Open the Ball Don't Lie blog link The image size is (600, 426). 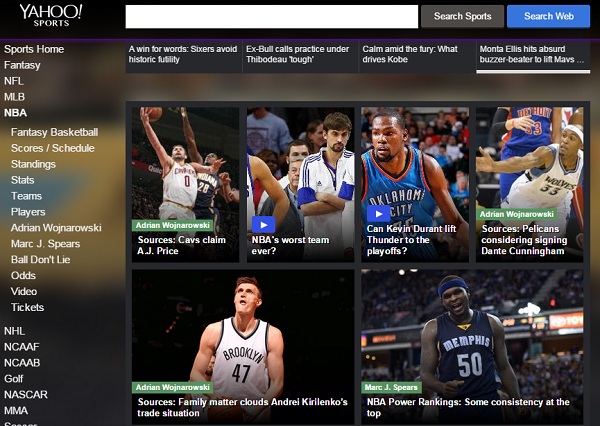40,260
